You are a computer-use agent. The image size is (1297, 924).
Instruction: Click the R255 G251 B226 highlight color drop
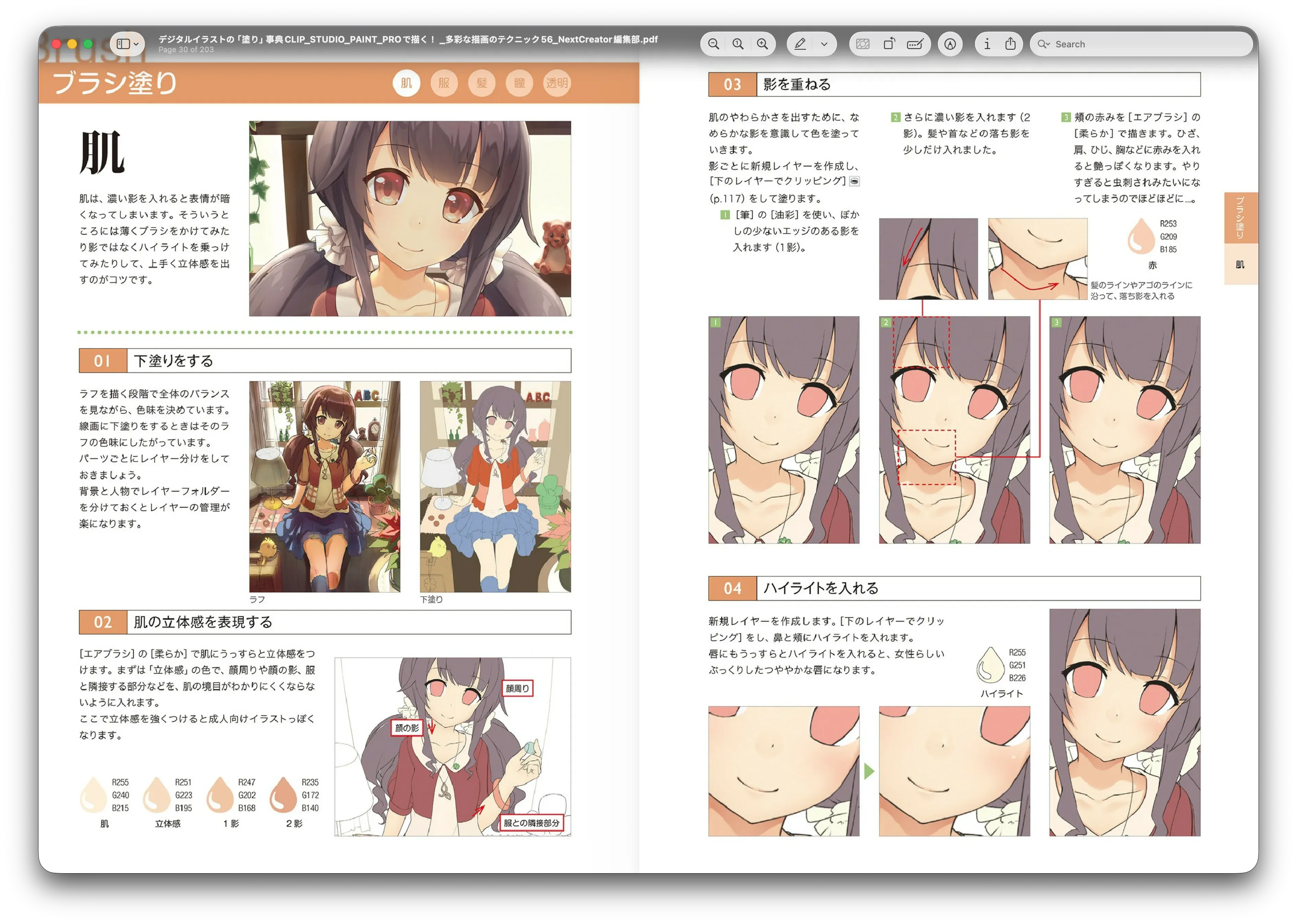[991, 665]
